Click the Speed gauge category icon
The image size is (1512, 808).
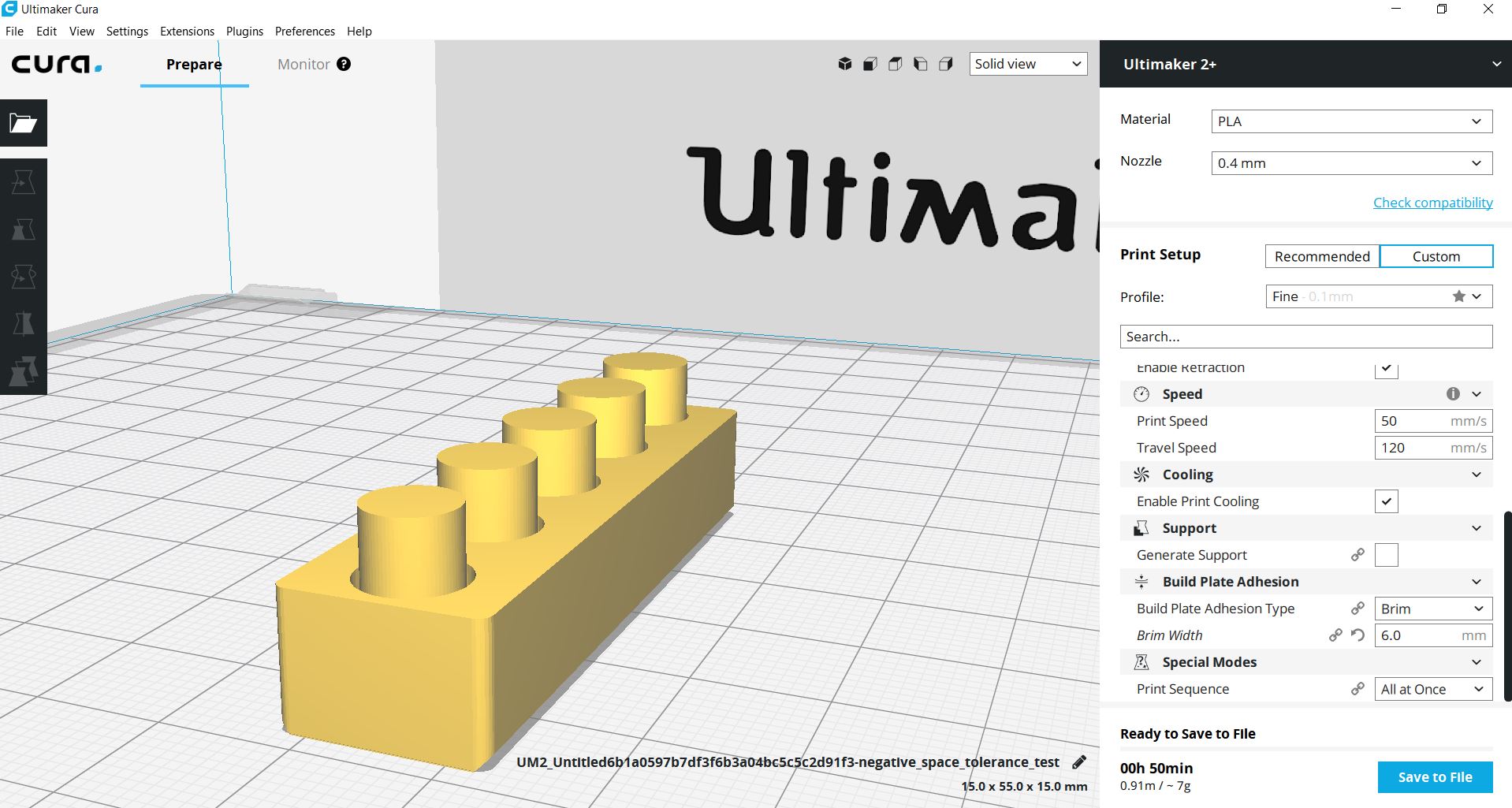click(x=1141, y=394)
